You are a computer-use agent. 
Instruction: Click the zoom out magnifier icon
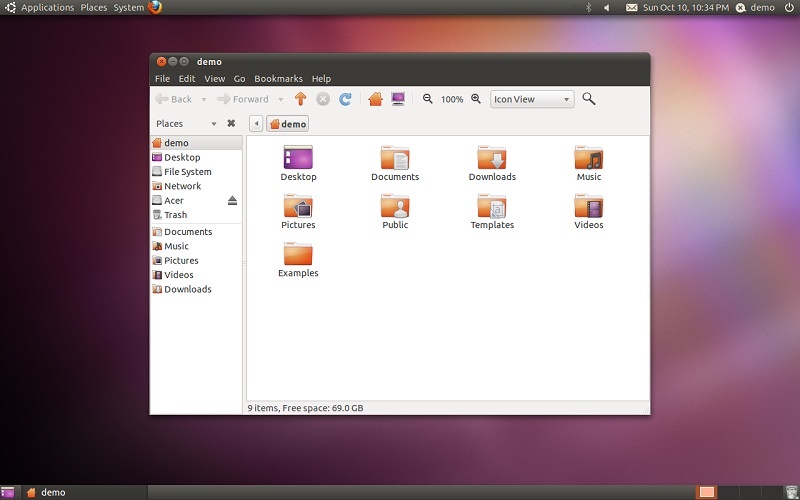coord(428,99)
